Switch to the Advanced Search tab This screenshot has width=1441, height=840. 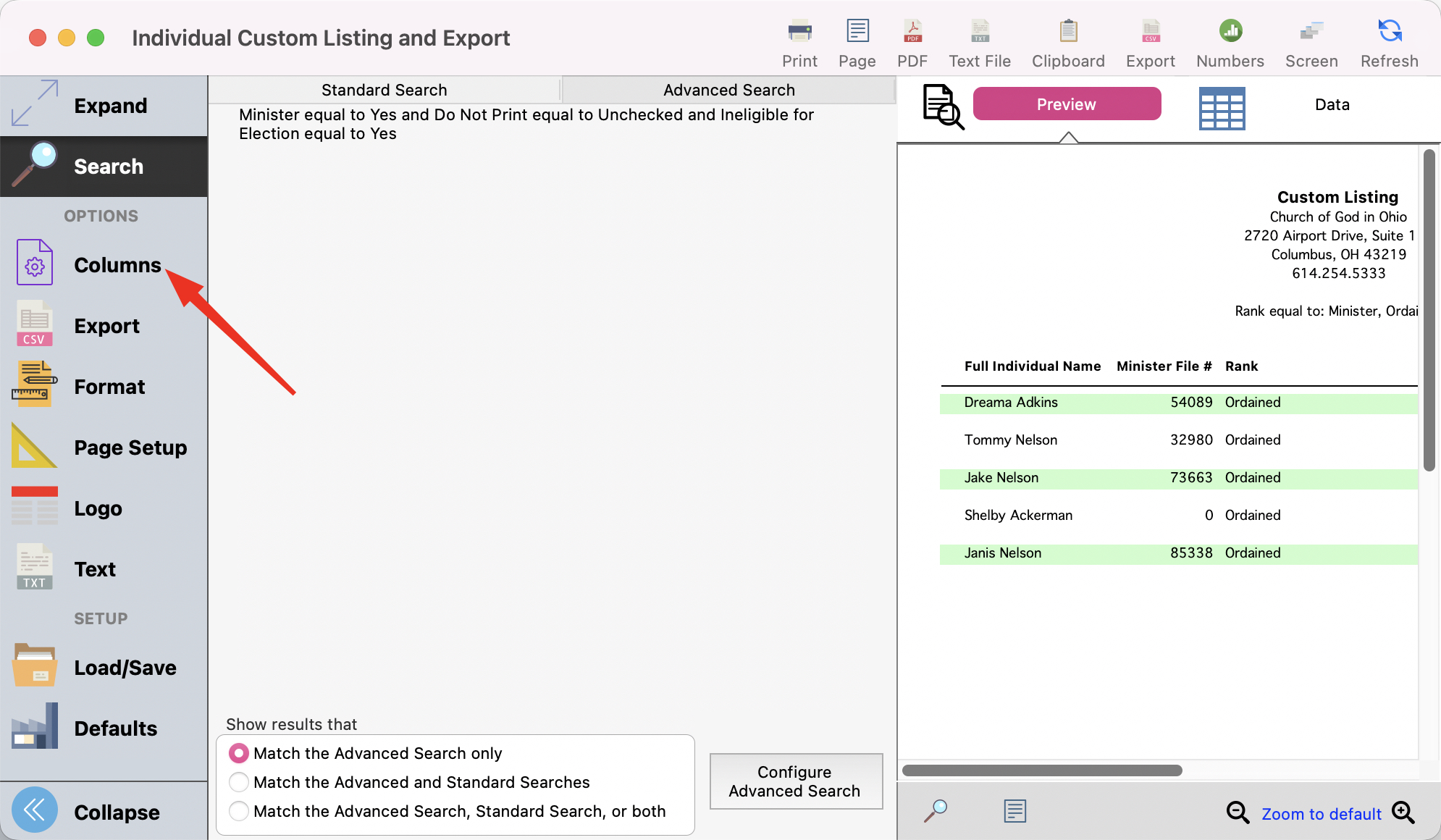pos(729,90)
